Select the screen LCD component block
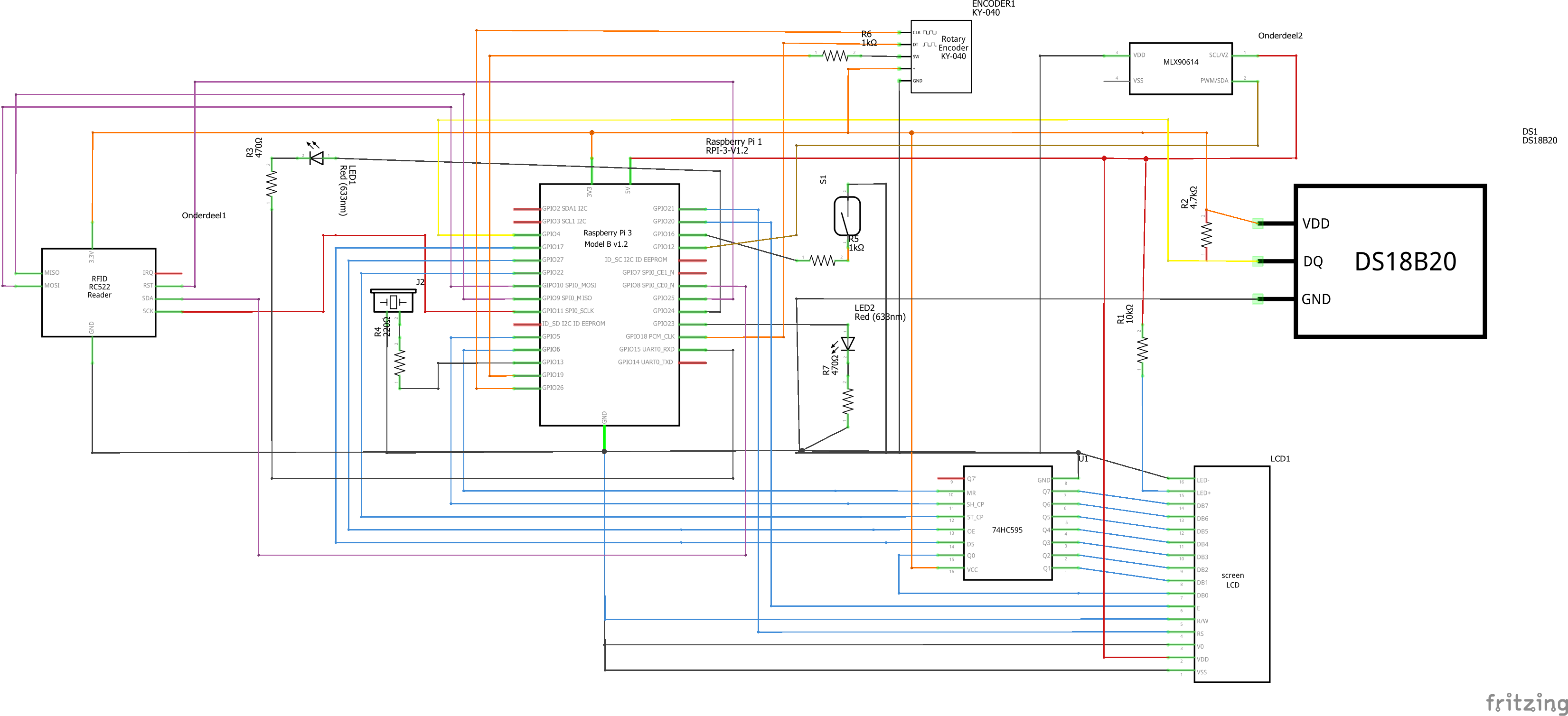1568x716 pixels. coord(1232,574)
